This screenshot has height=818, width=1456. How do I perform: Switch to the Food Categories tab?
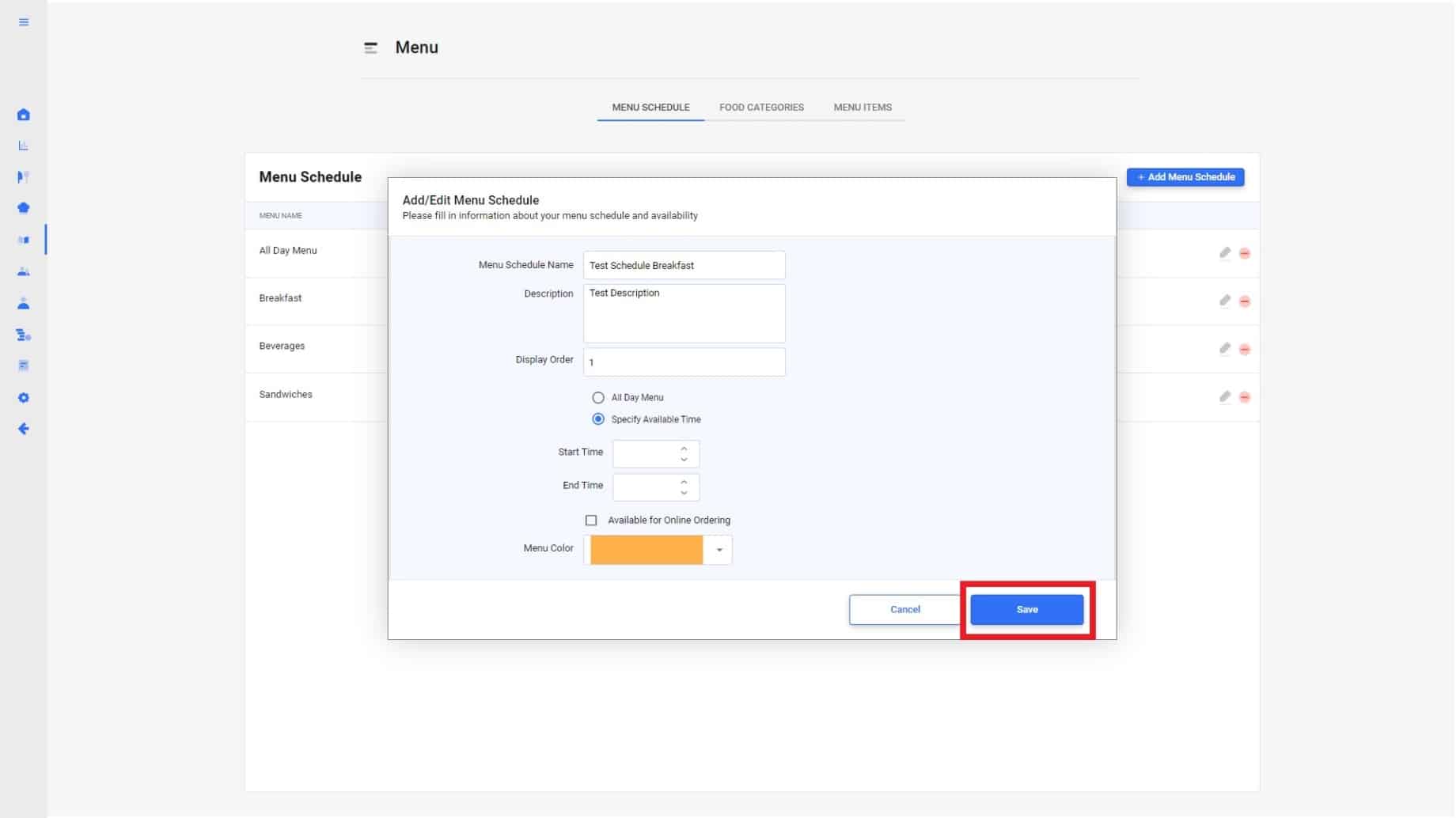[x=761, y=108]
